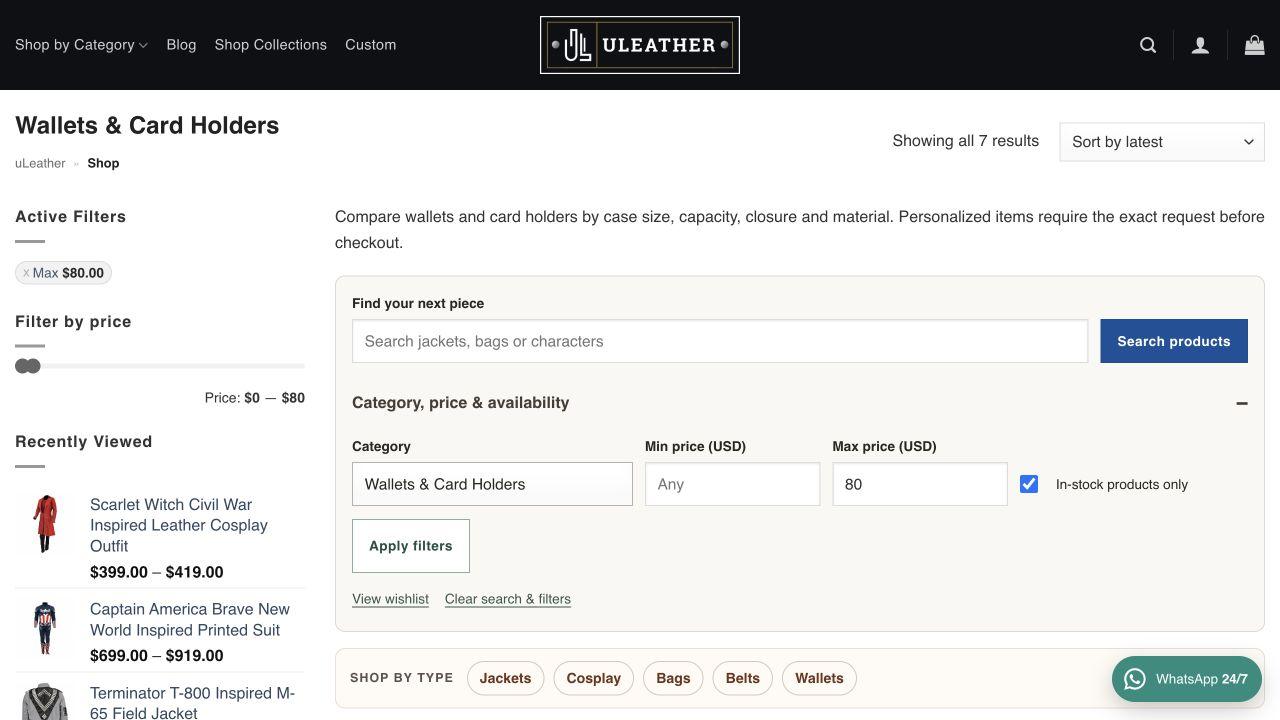Click the Shop breadcrumb

103,163
